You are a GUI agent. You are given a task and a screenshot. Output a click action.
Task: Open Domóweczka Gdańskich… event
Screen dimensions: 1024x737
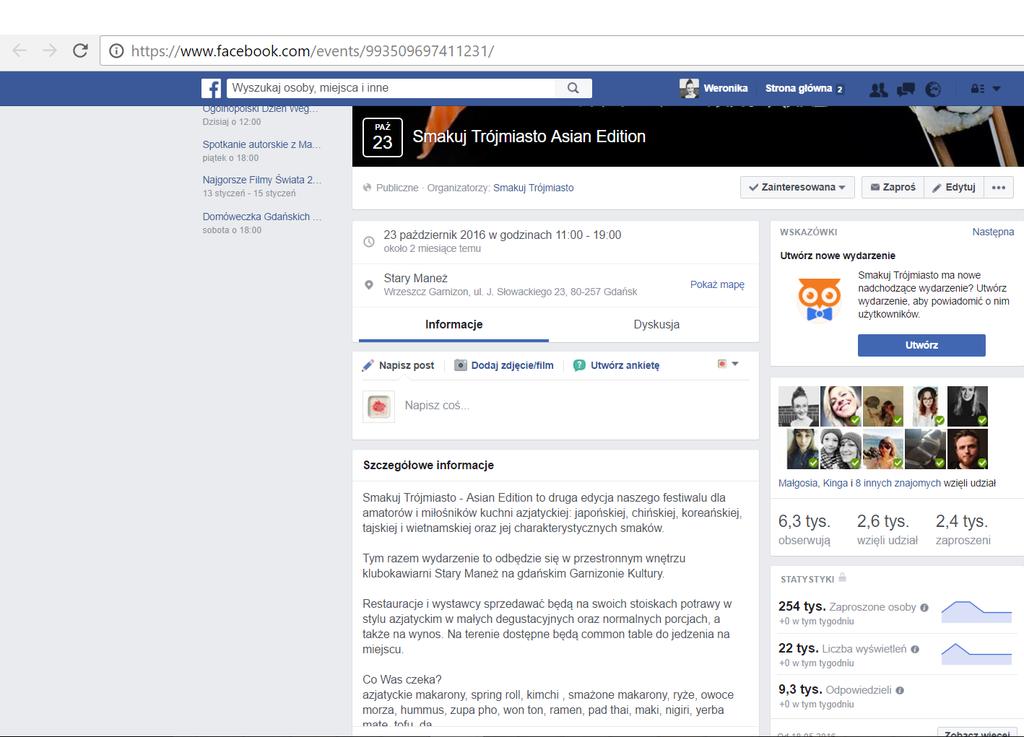pos(262,217)
